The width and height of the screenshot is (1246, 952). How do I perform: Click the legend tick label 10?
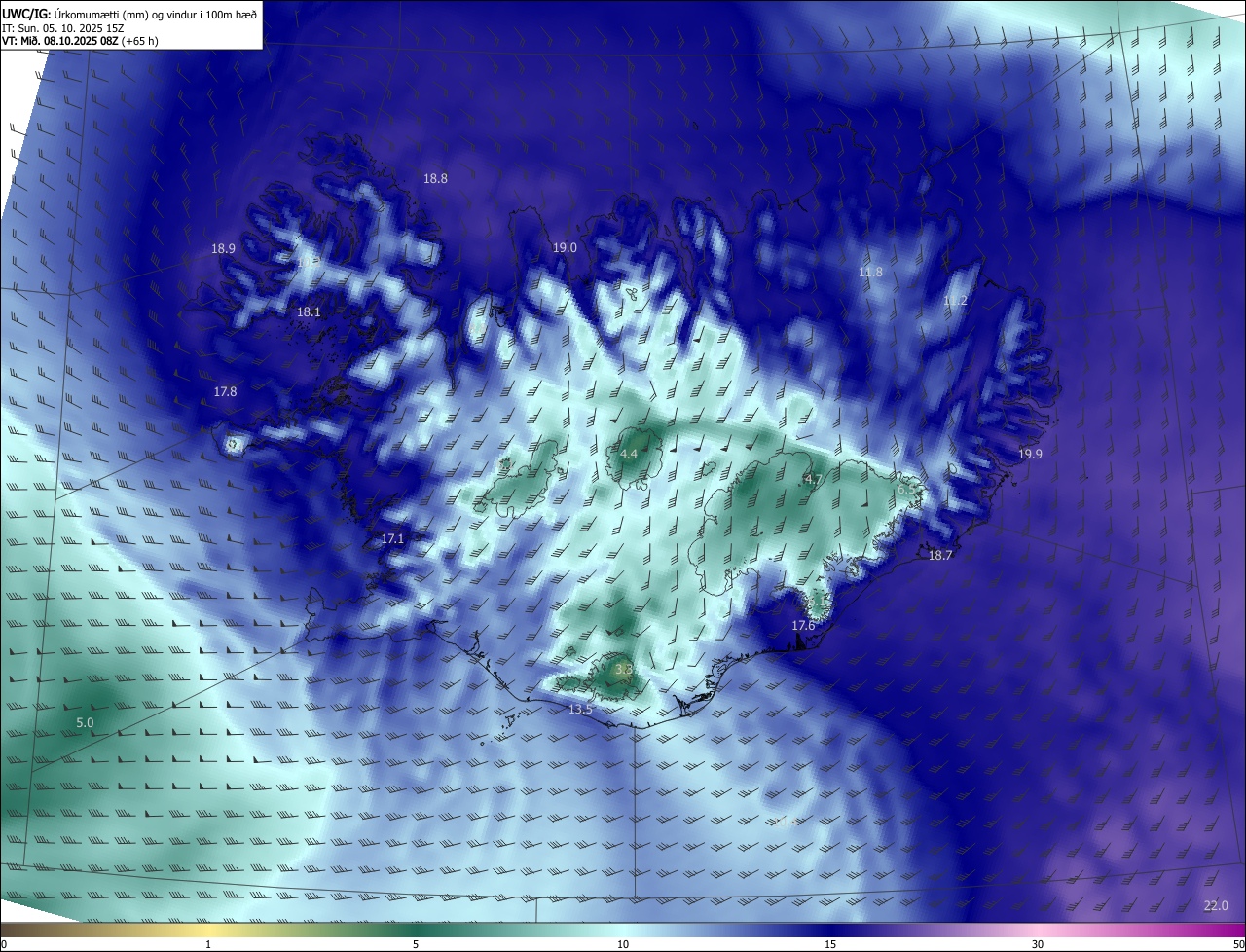(x=623, y=945)
